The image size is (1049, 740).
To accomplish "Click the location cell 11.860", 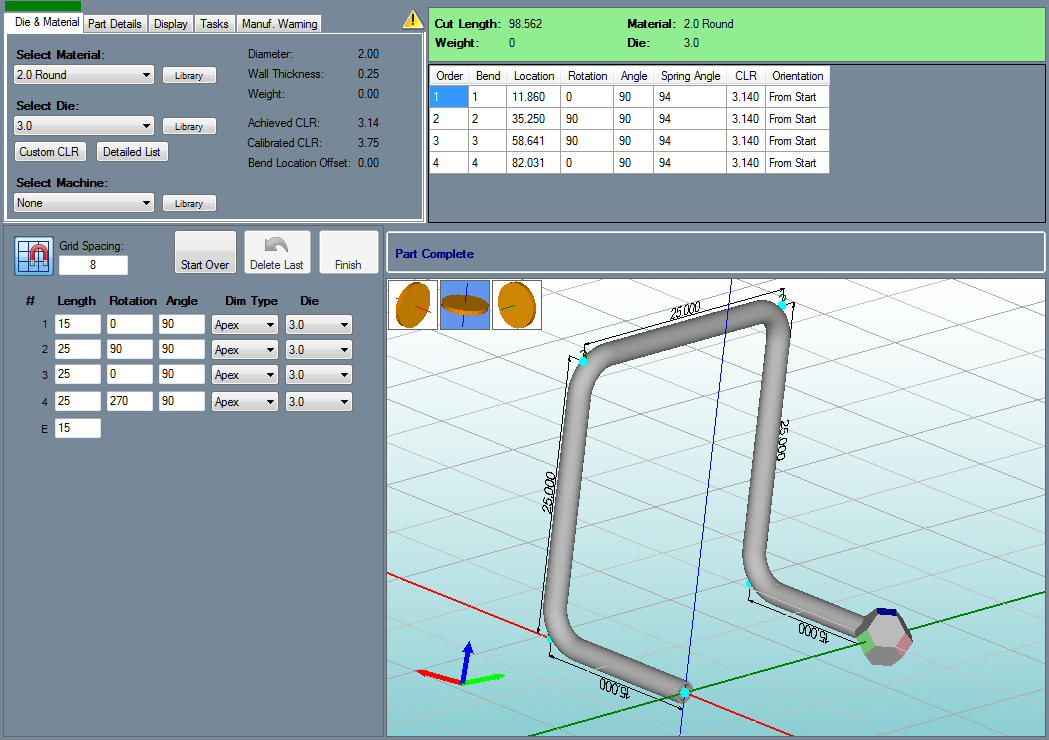I will (533, 97).
